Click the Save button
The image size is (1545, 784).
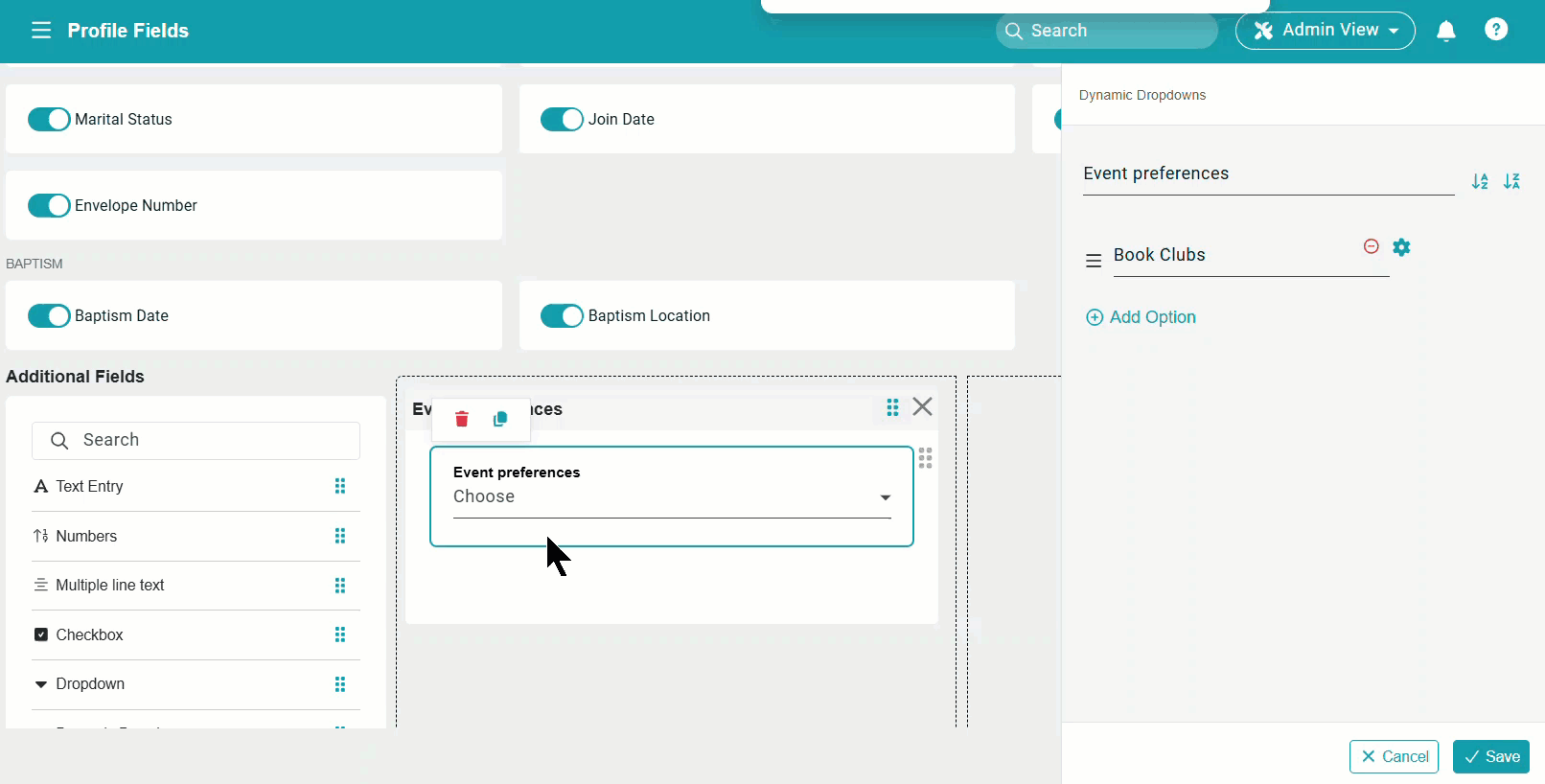pos(1490,756)
